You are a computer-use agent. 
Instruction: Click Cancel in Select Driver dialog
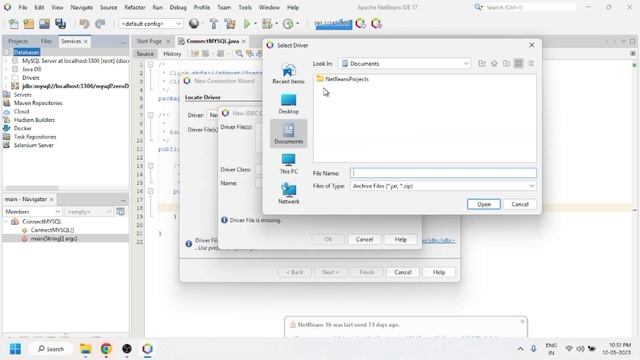pos(520,204)
